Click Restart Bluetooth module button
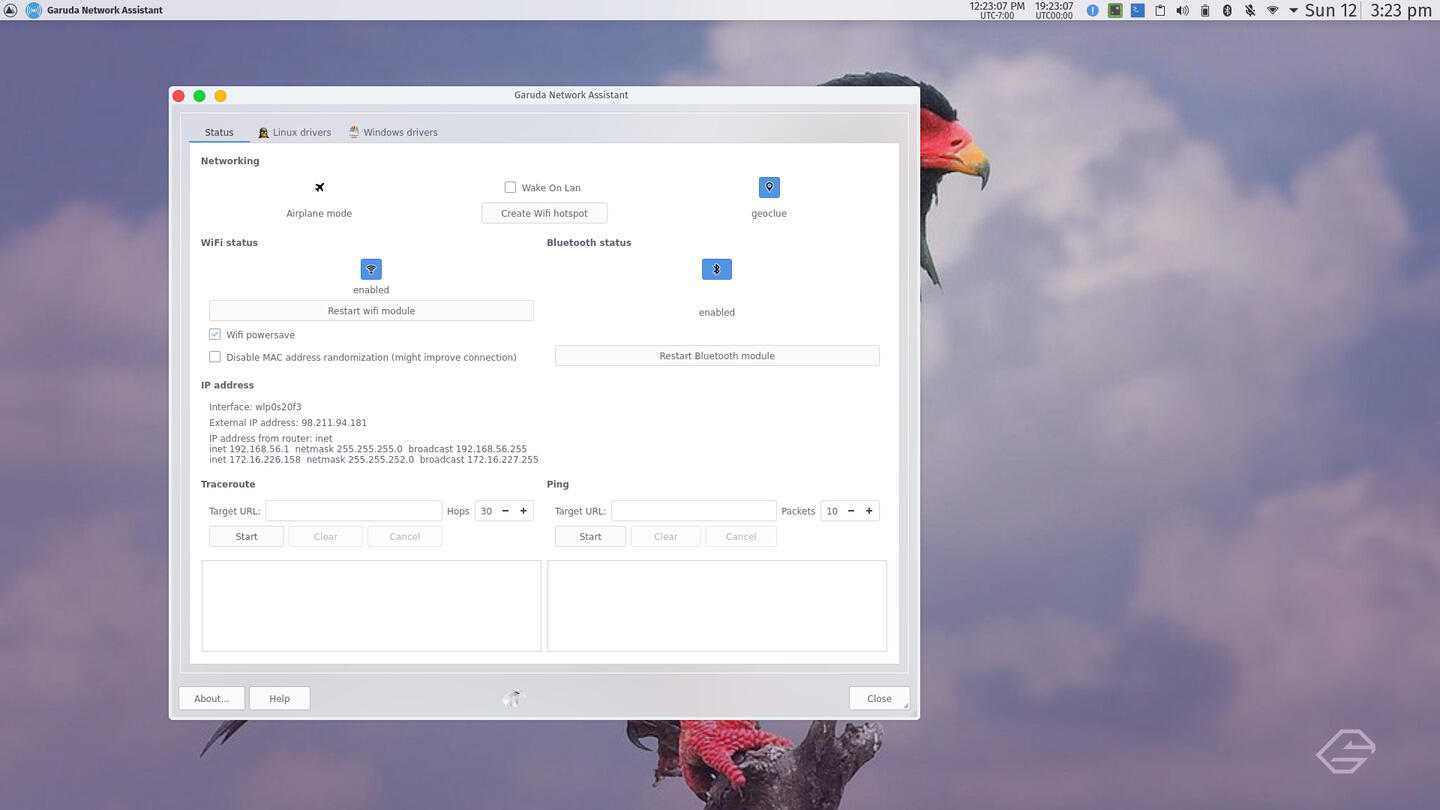This screenshot has height=810, width=1440. click(x=717, y=356)
